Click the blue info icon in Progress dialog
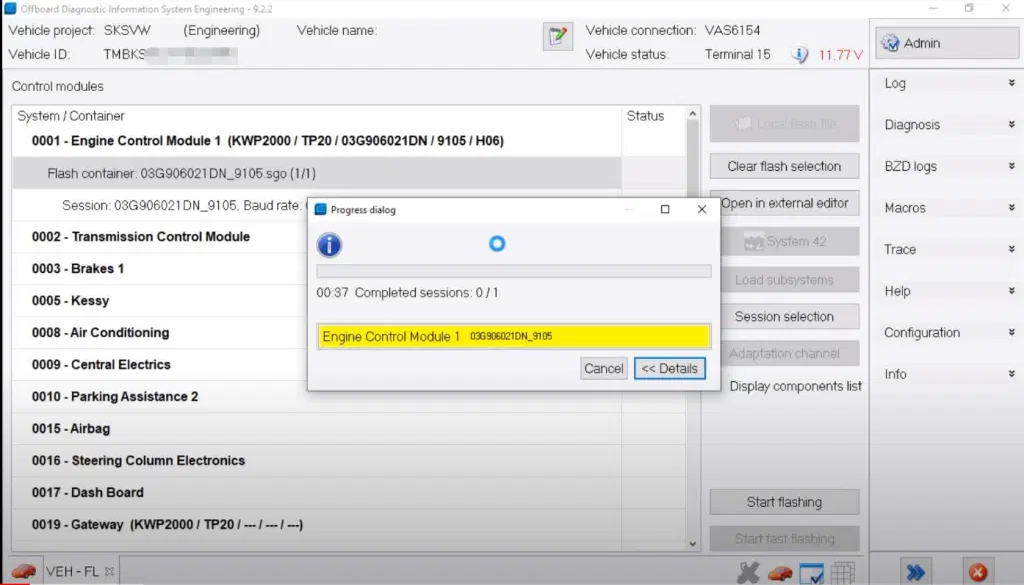The width and height of the screenshot is (1024, 585). point(329,245)
